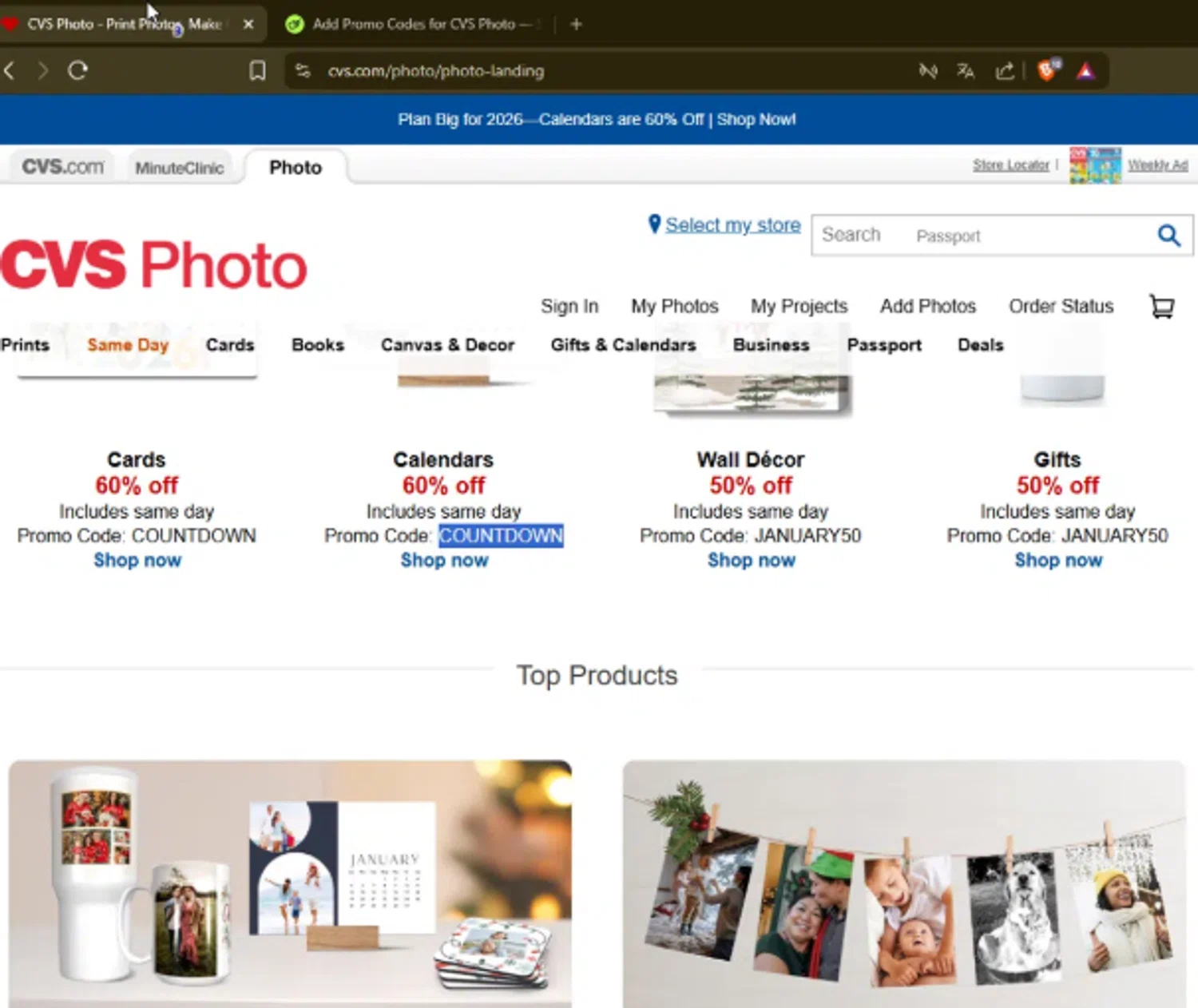This screenshot has height=1008, width=1198.
Task: Open the Prints menu
Action: tap(25, 345)
